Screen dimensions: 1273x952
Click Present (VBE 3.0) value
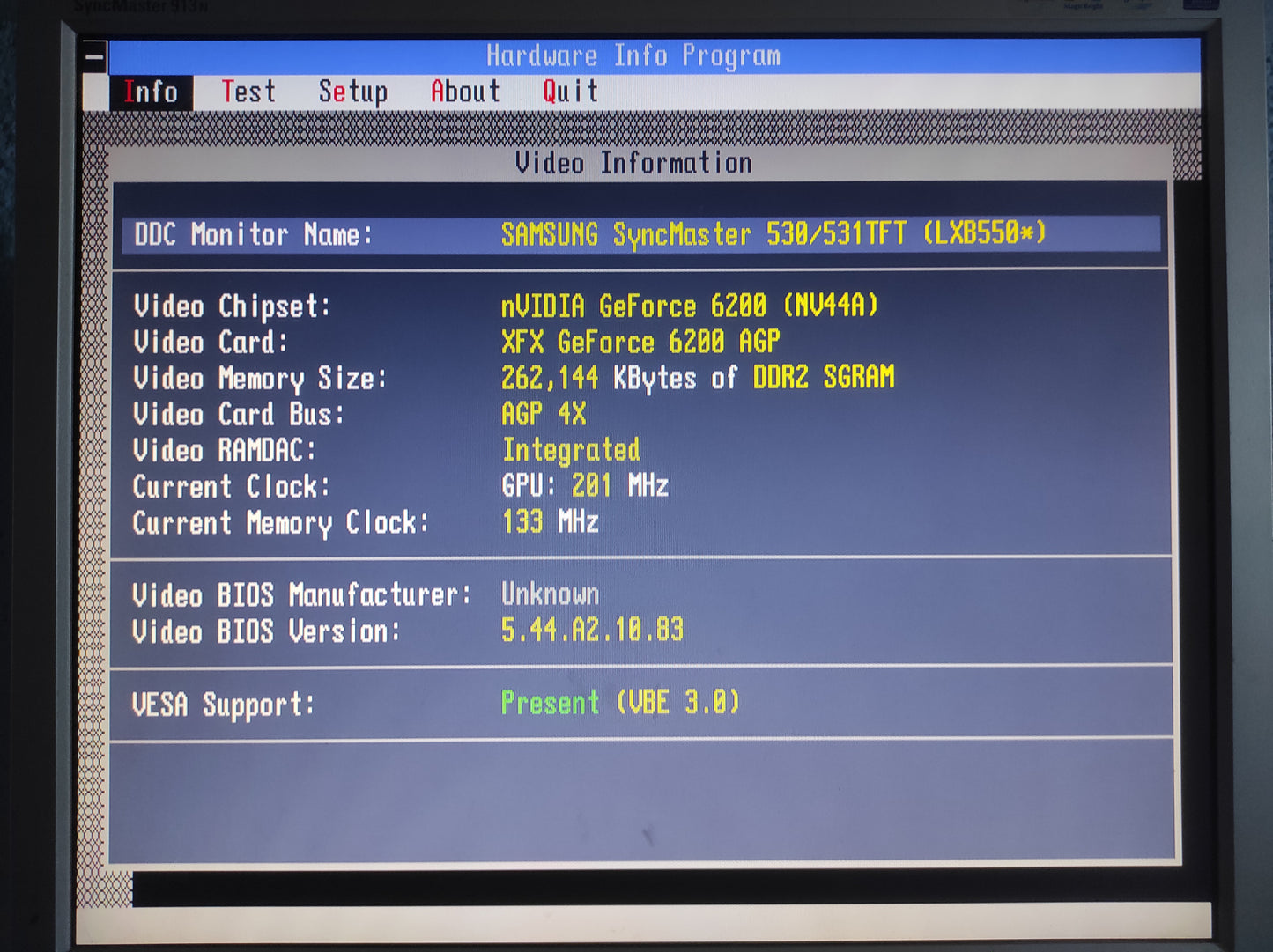[x=620, y=703]
